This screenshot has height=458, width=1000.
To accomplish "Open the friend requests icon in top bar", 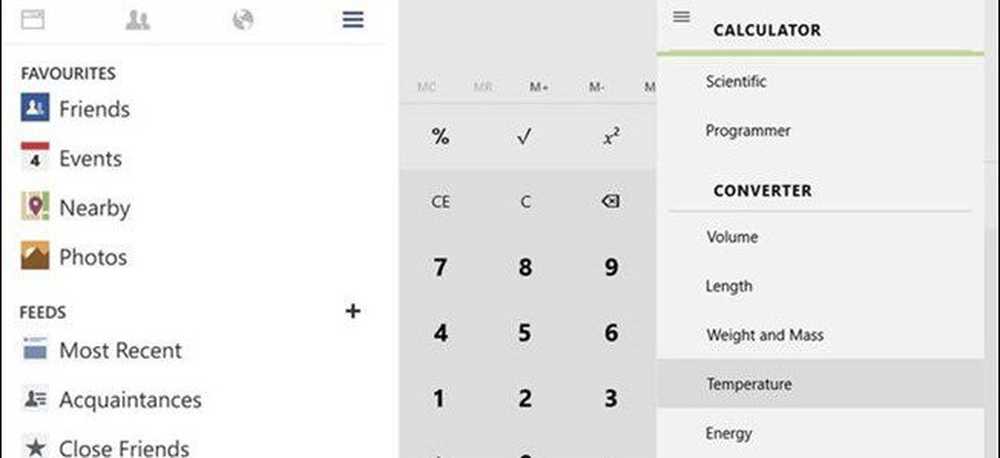I will (138, 20).
